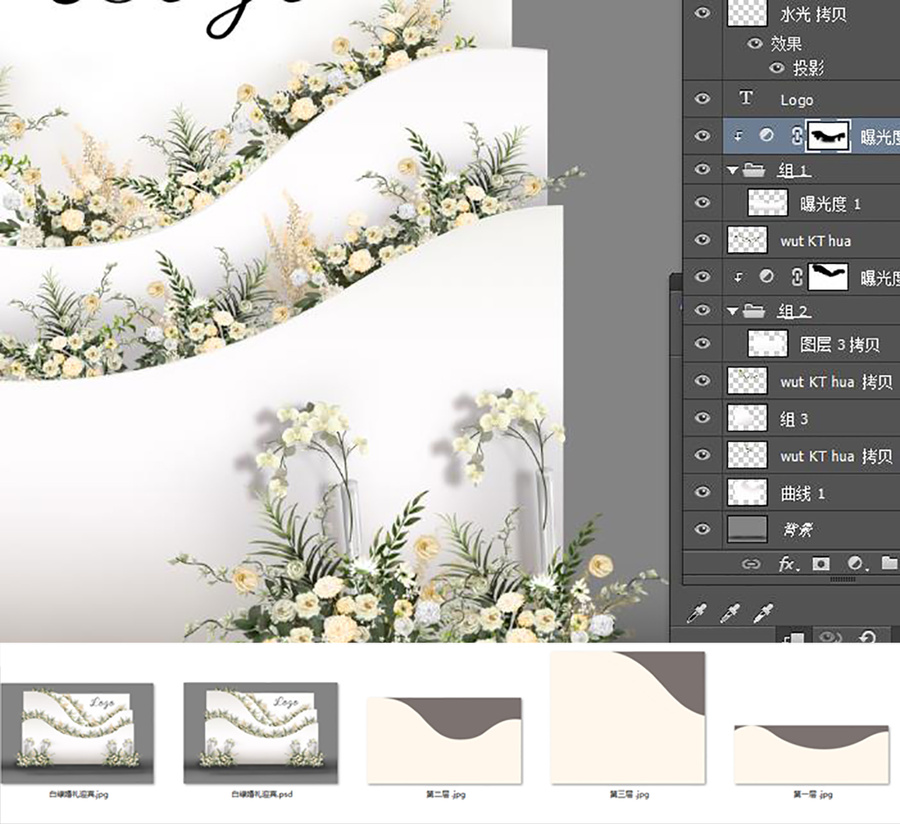900x824 pixels.
Task: Select the 背景 layer thumbnail
Action: click(747, 529)
